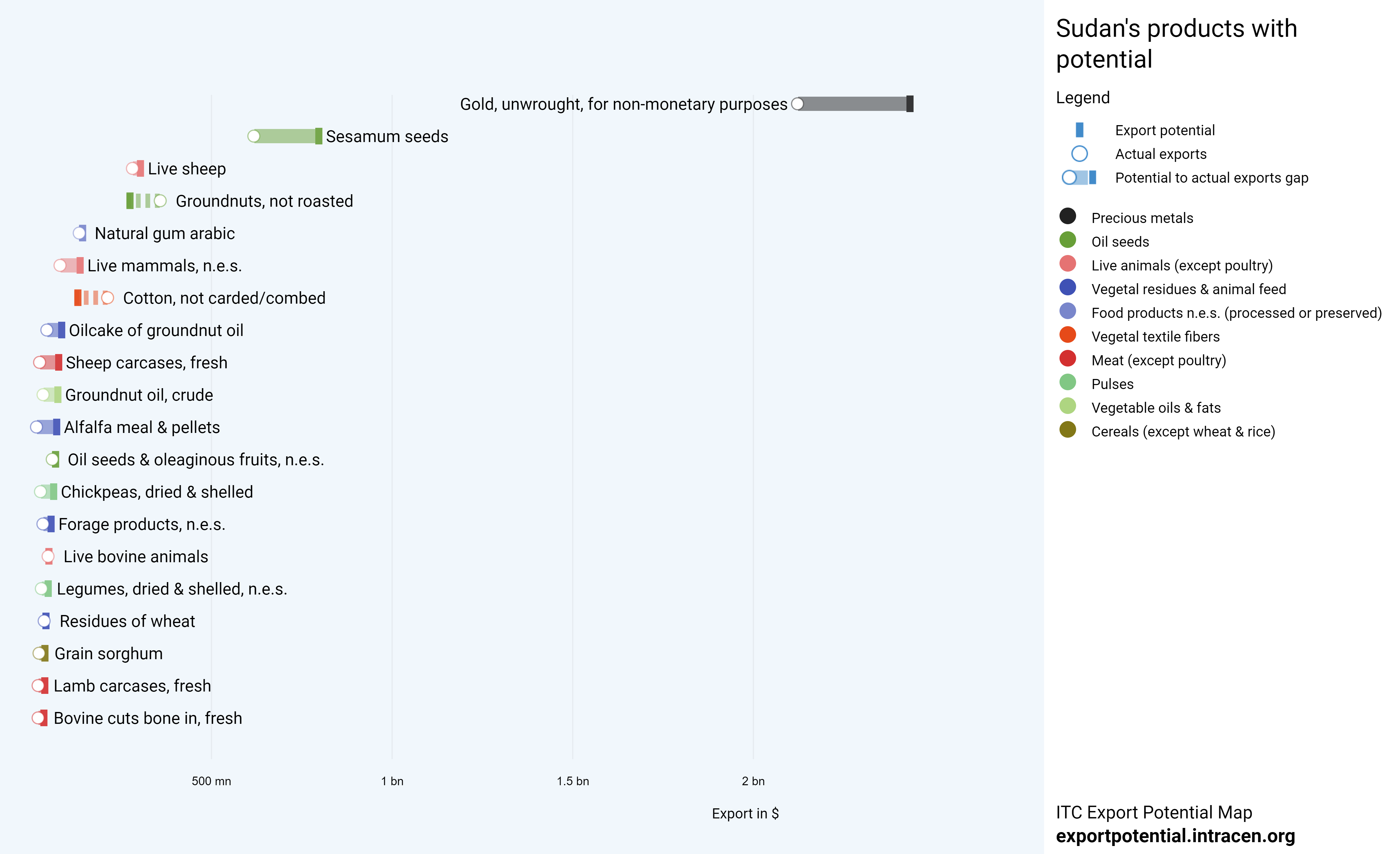The image size is (1400, 854).
Task: Click Vegetal residues & animal feed dot
Action: [x=1067, y=288]
